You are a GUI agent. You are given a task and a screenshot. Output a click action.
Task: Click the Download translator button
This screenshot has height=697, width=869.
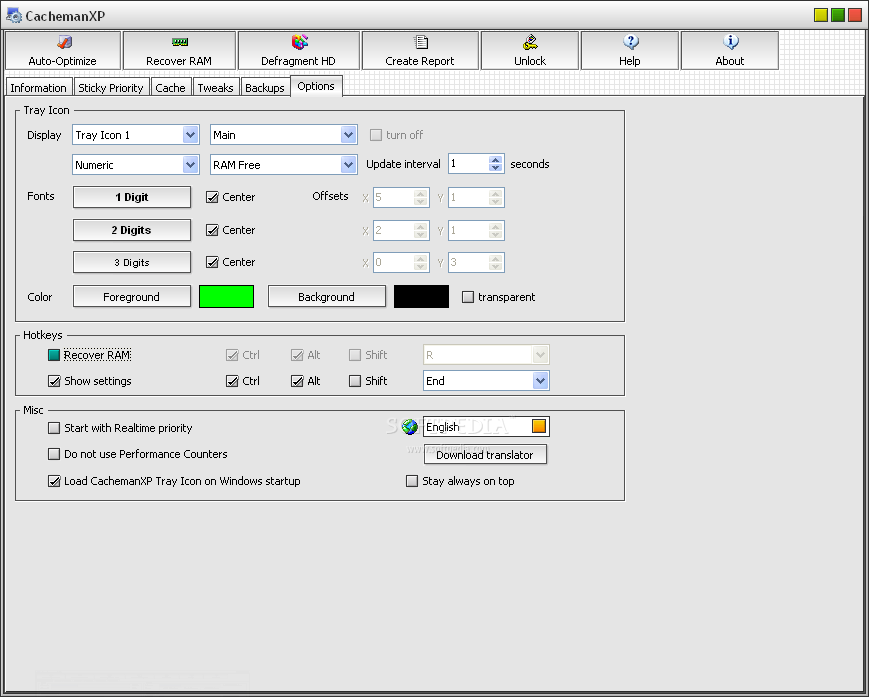click(485, 455)
